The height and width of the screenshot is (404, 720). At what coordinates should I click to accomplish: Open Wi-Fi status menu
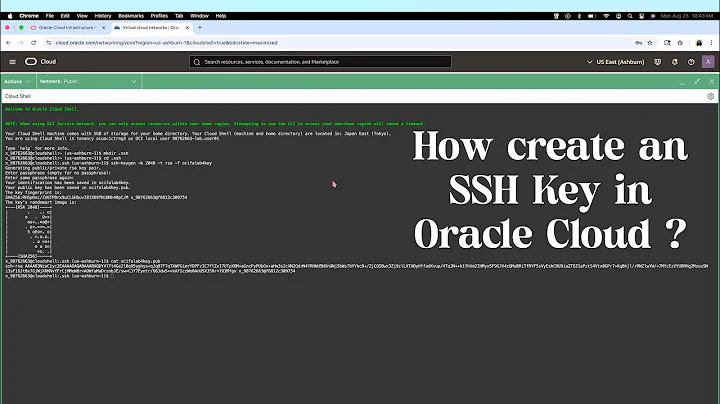606,16
